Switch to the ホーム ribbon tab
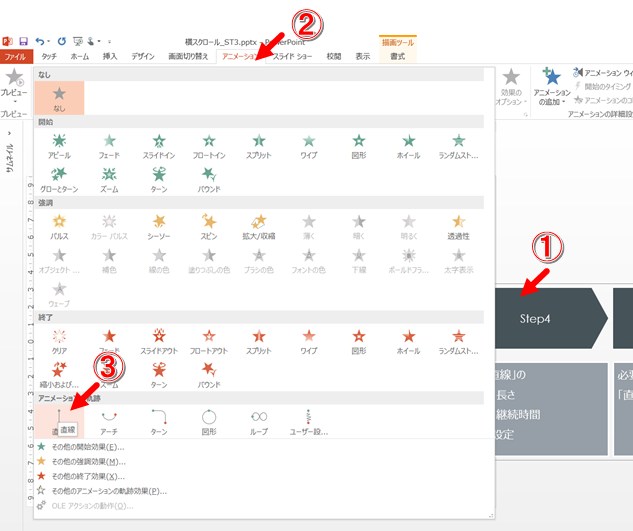Image resolution: width=633 pixels, height=531 pixels. (x=80, y=57)
